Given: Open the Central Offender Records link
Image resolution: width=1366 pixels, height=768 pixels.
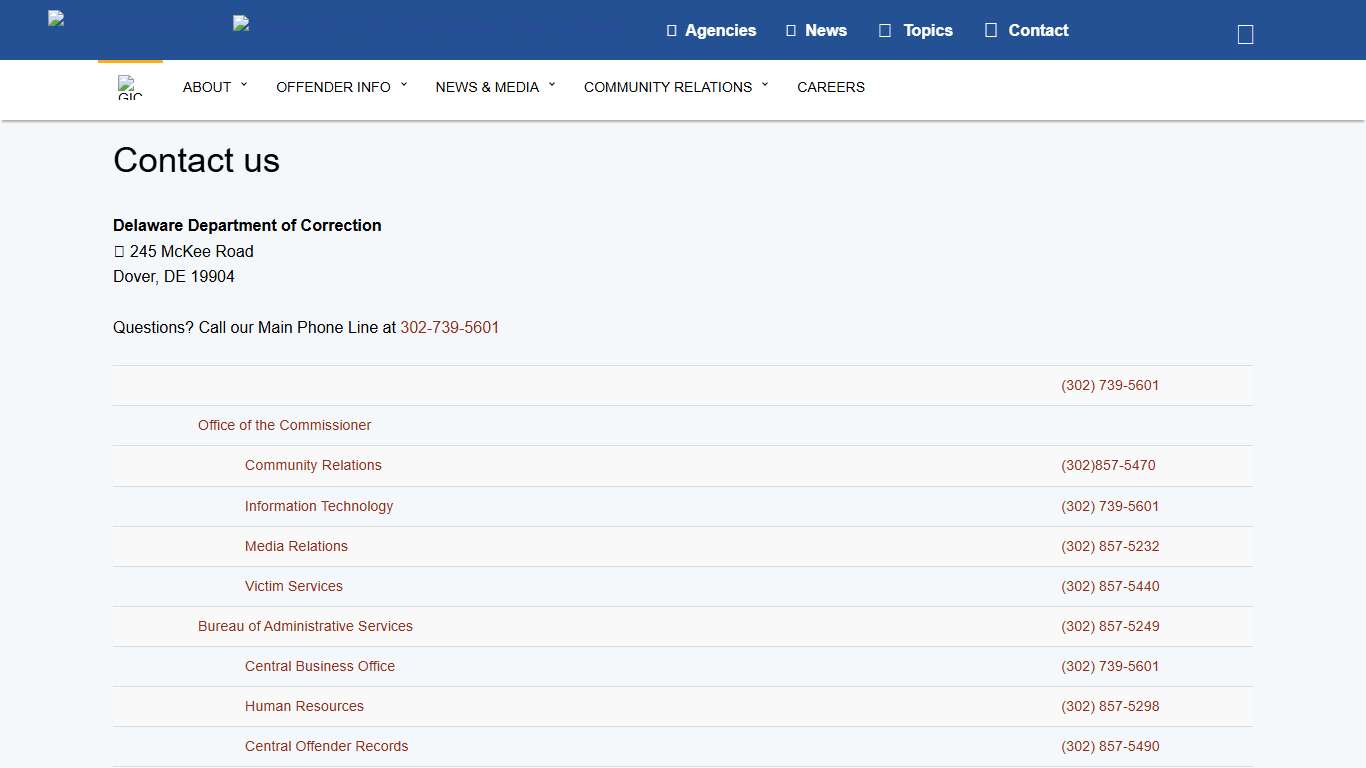Looking at the screenshot, I should click(x=326, y=747).
